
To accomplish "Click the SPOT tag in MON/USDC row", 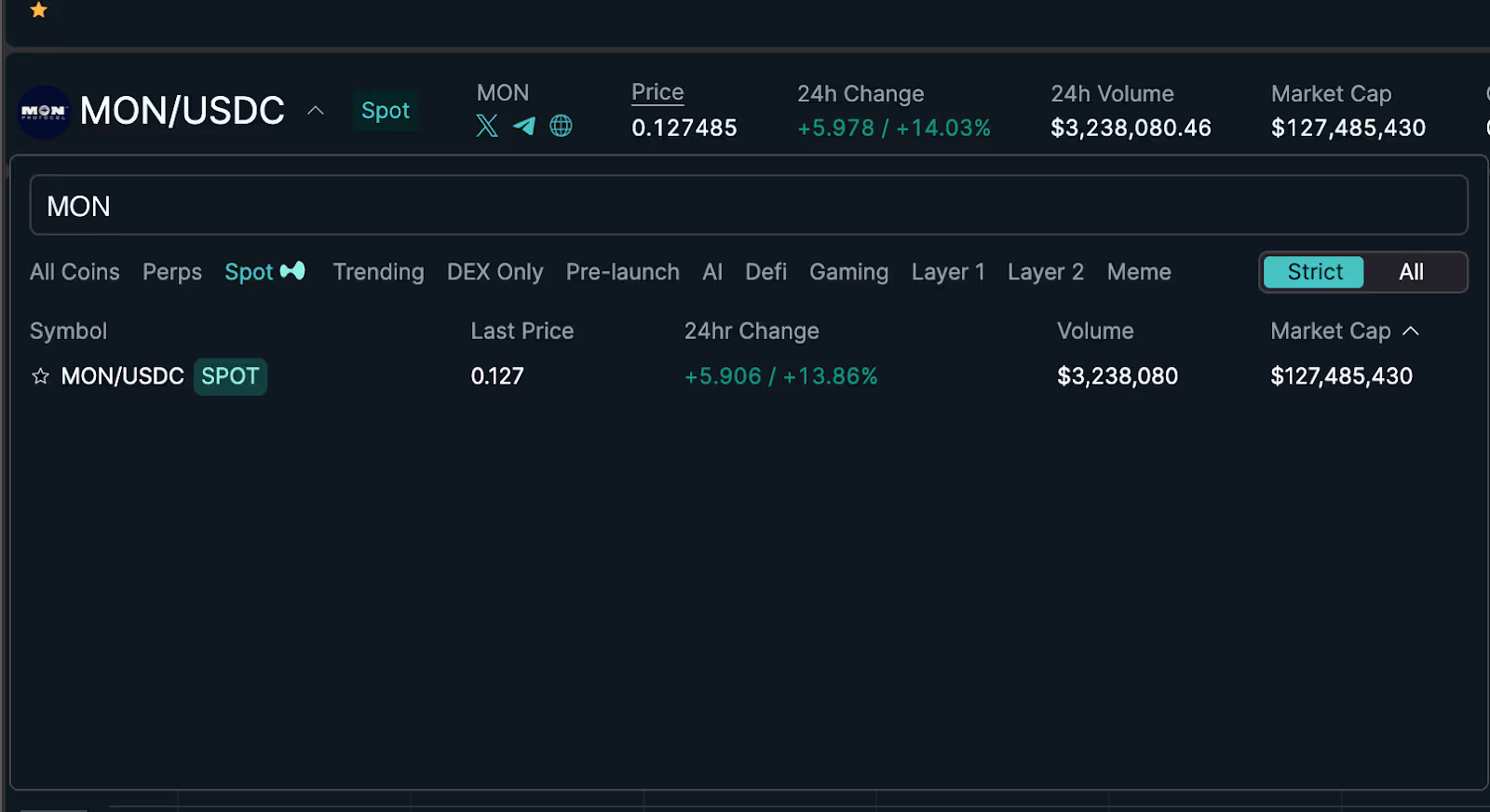I will point(230,376).
